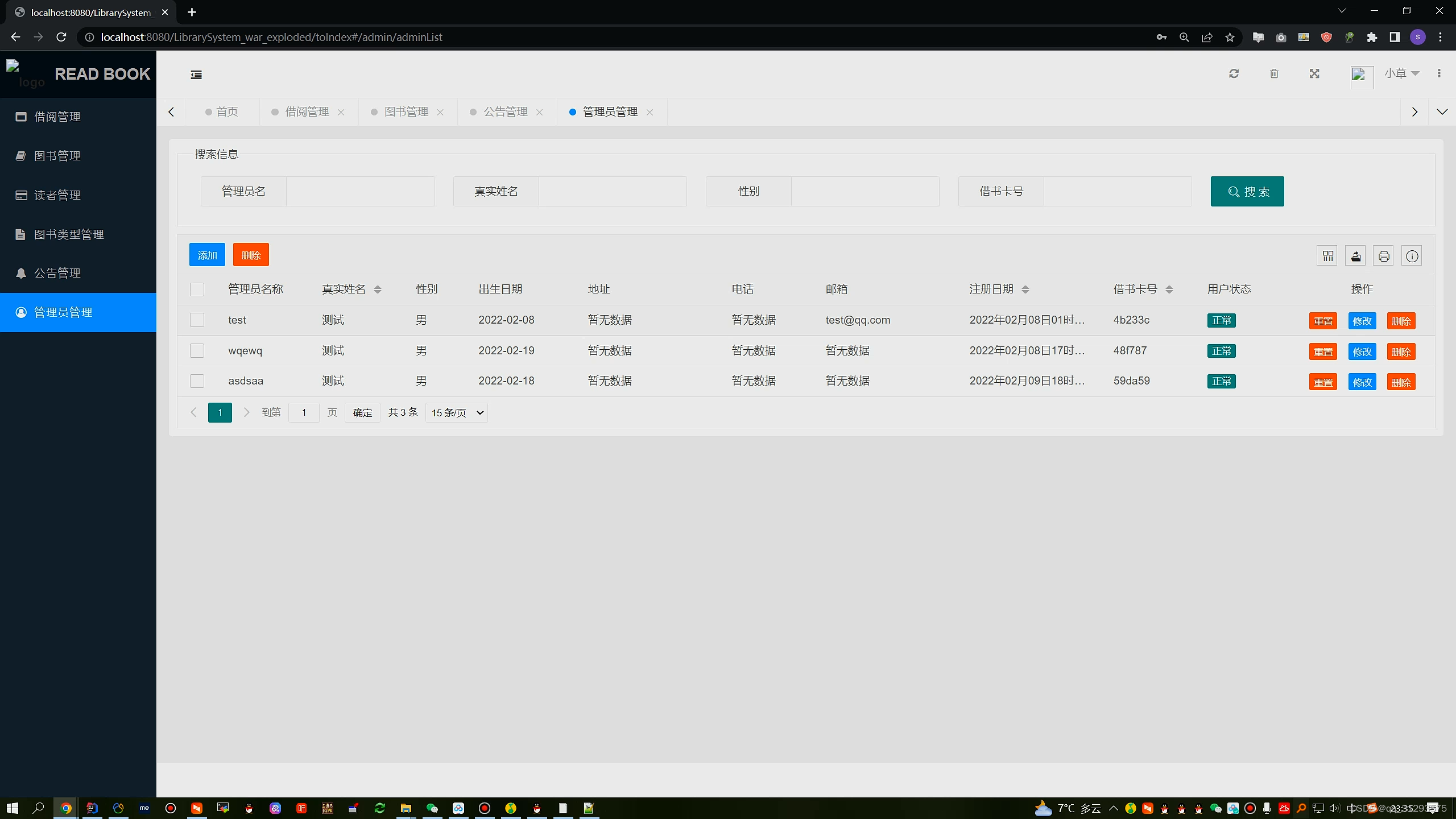Click the sidebar collapse menu icon
This screenshot has width=1456, height=819.
coord(196,75)
